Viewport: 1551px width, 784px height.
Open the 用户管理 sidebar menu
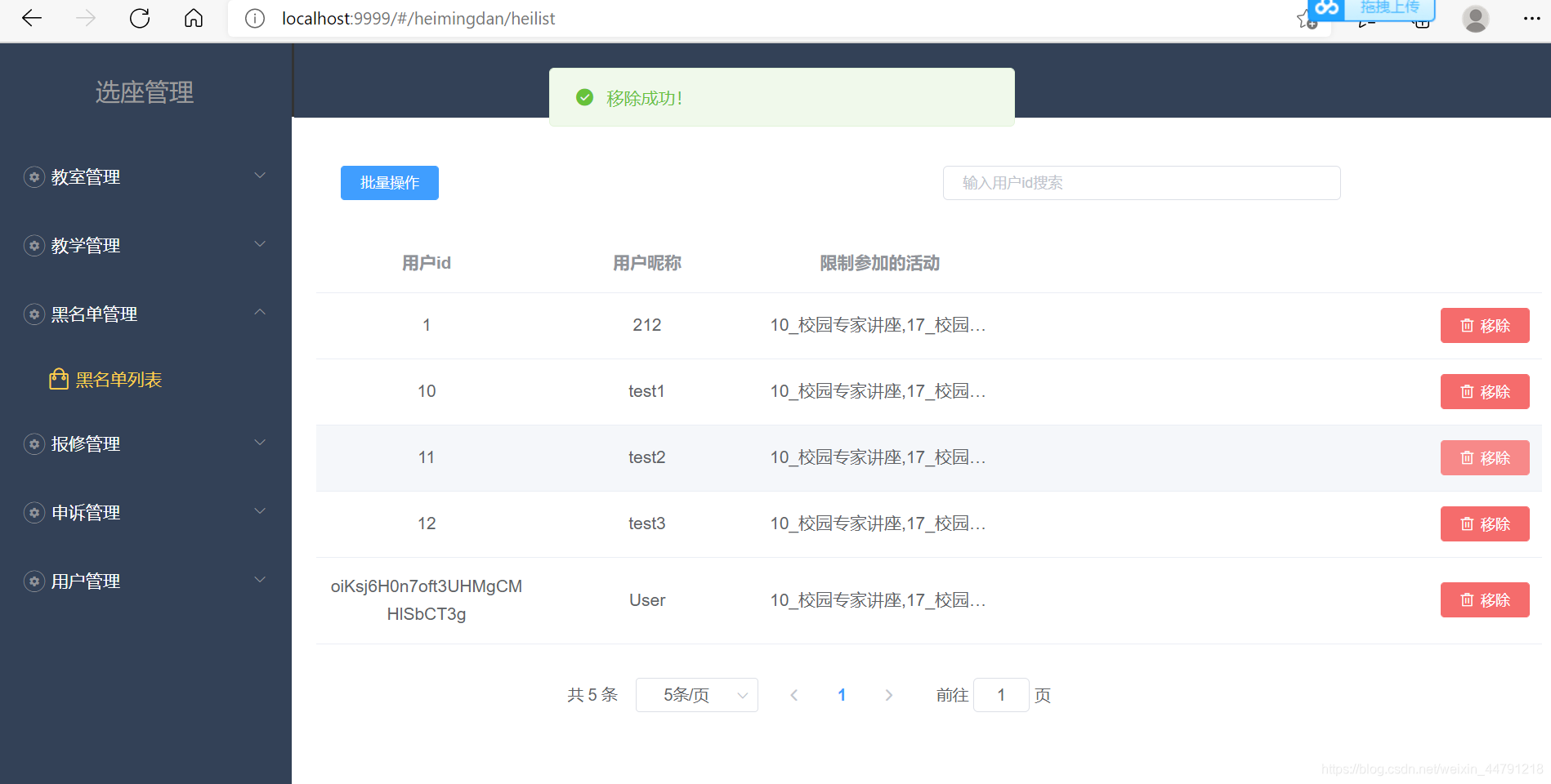[x=145, y=581]
